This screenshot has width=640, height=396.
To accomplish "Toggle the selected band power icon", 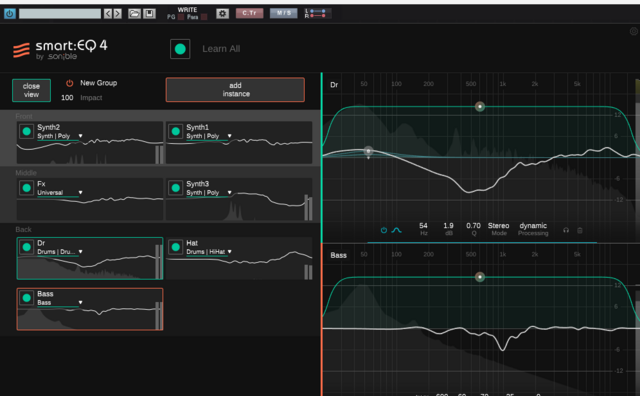I will [x=384, y=230].
